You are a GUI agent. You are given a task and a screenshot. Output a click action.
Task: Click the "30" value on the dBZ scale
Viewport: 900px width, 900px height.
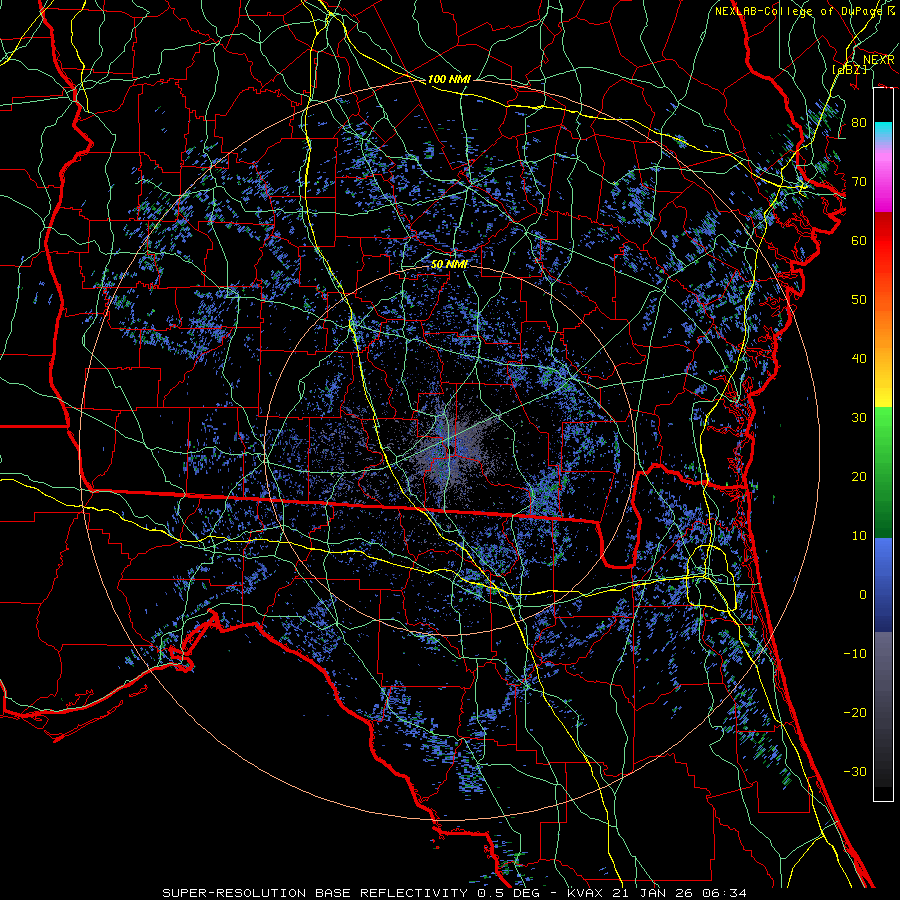859,417
